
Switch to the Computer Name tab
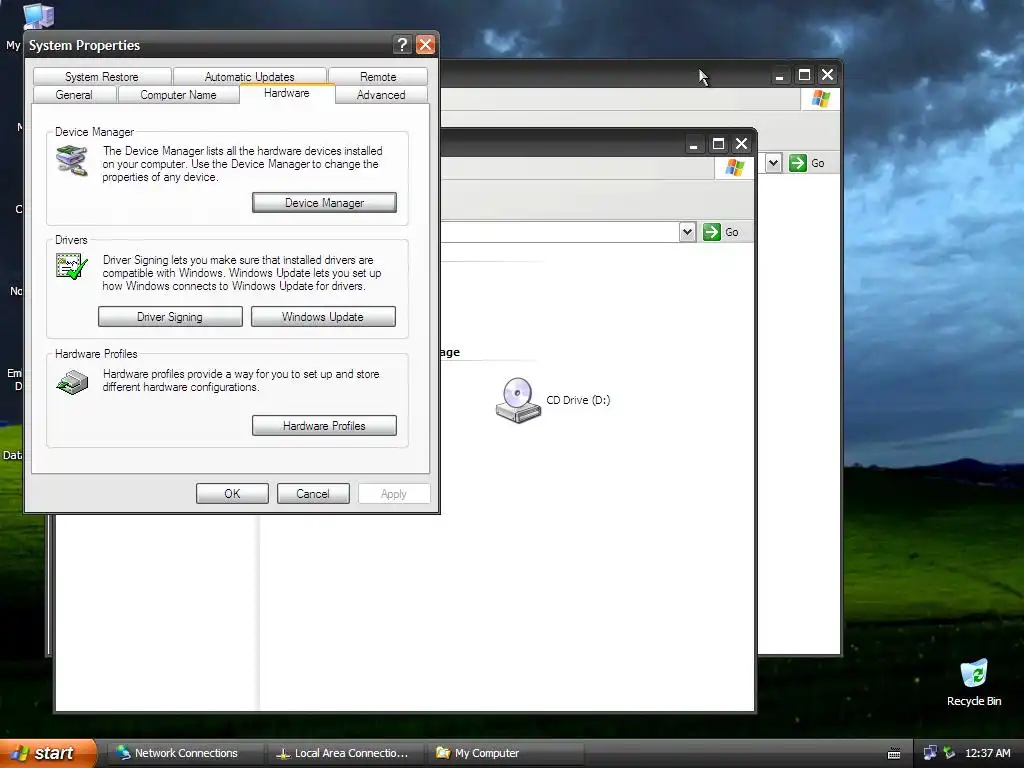[x=178, y=95]
